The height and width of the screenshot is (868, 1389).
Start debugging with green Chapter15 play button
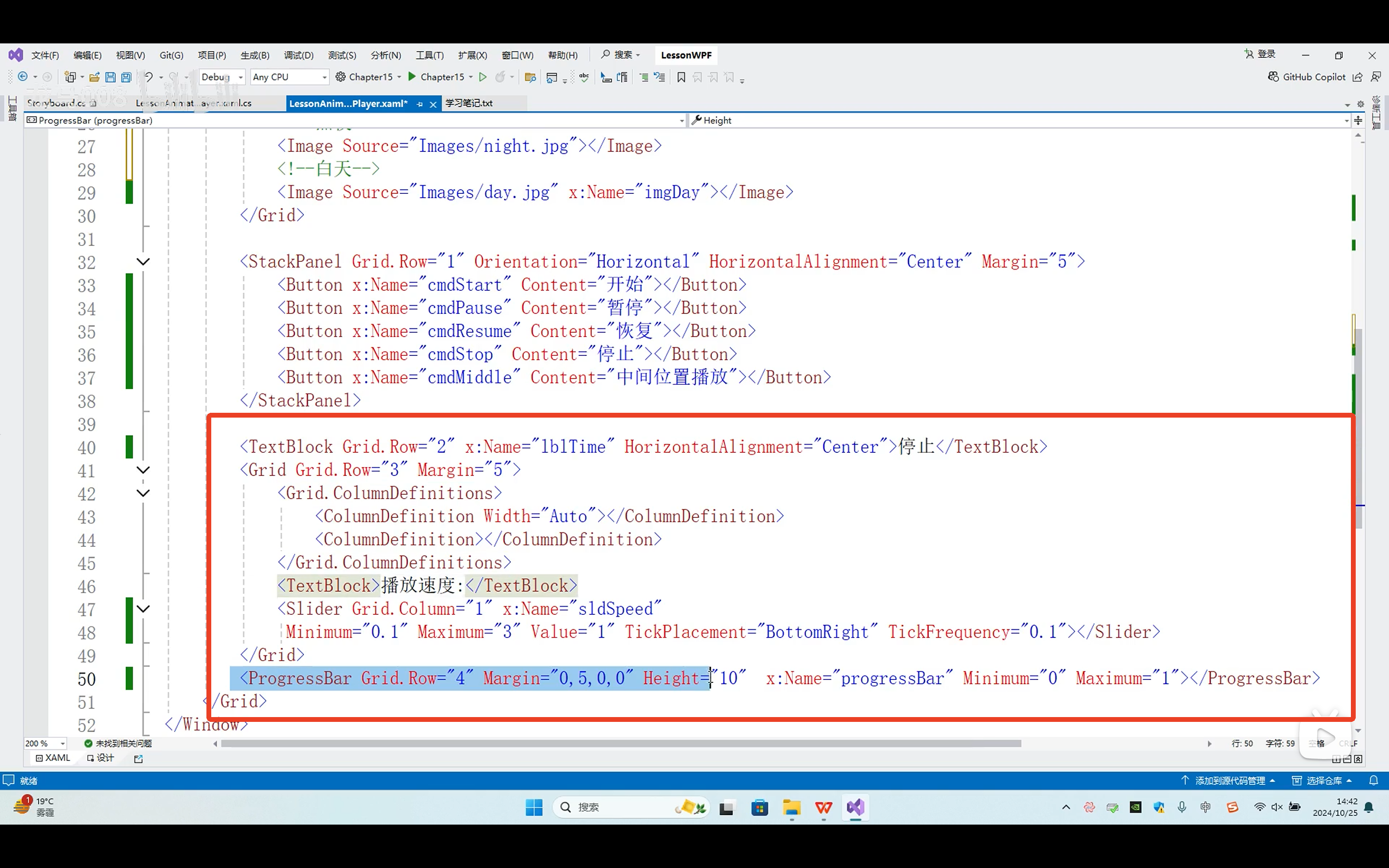point(412,76)
